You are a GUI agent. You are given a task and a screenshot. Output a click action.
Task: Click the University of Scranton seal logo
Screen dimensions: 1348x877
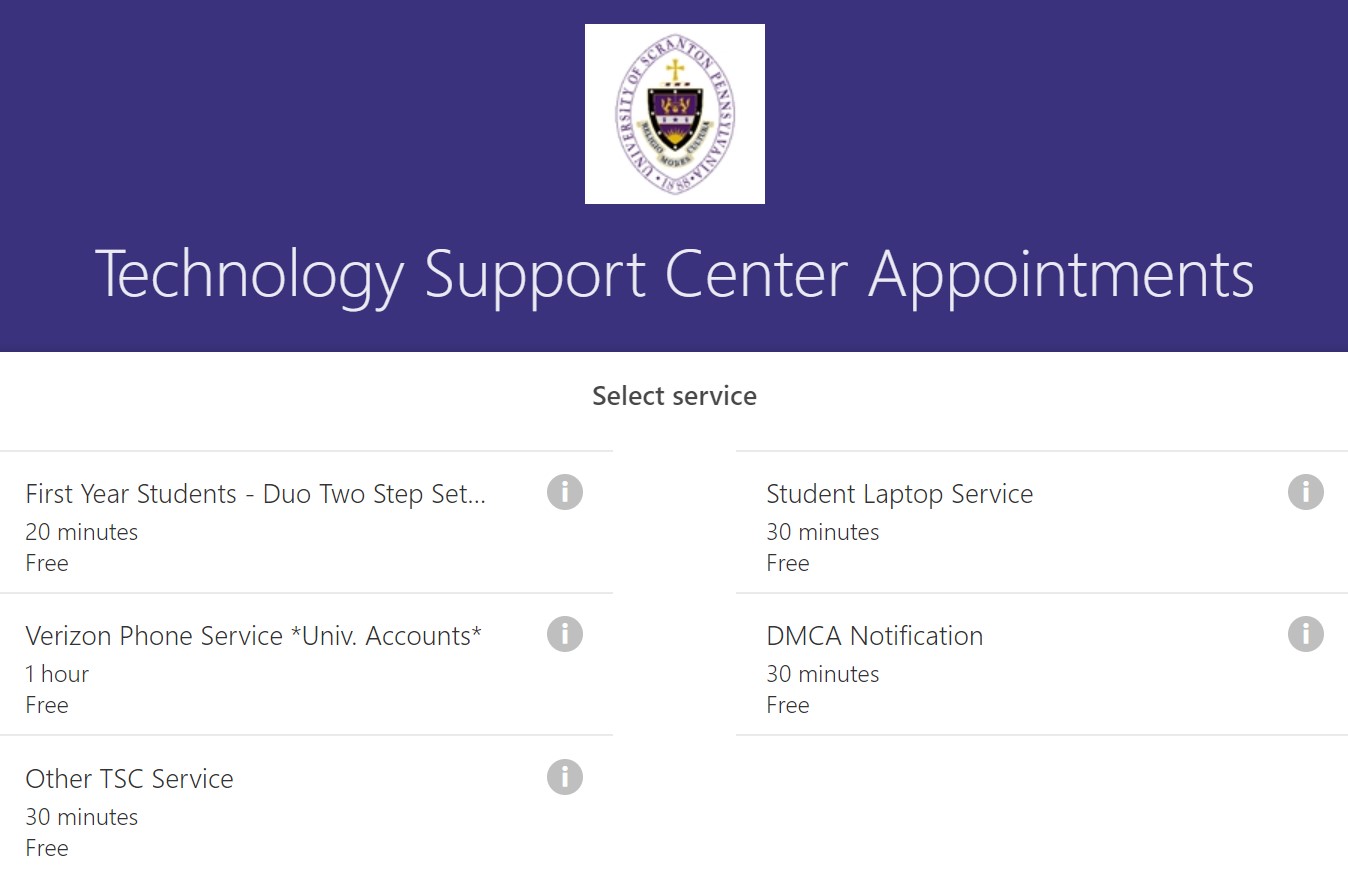pos(675,114)
